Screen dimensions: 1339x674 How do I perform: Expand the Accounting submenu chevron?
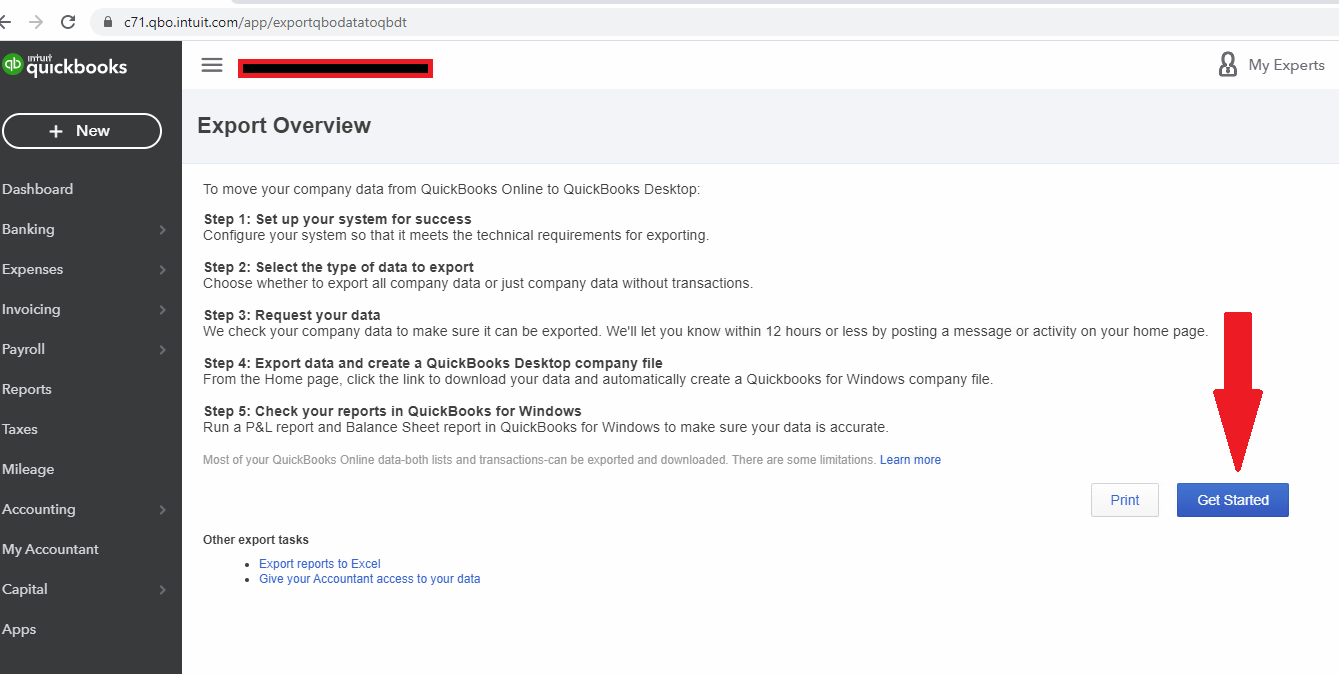162,510
